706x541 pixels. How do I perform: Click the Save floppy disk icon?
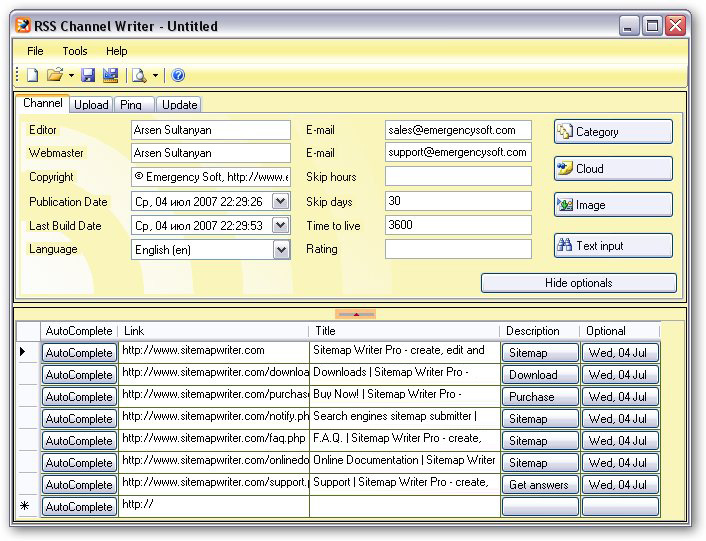pyautogui.click(x=88, y=75)
